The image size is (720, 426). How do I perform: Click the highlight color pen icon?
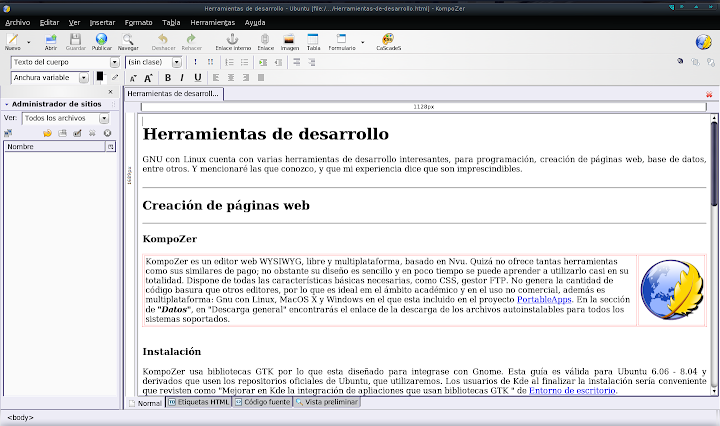click(x=115, y=78)
